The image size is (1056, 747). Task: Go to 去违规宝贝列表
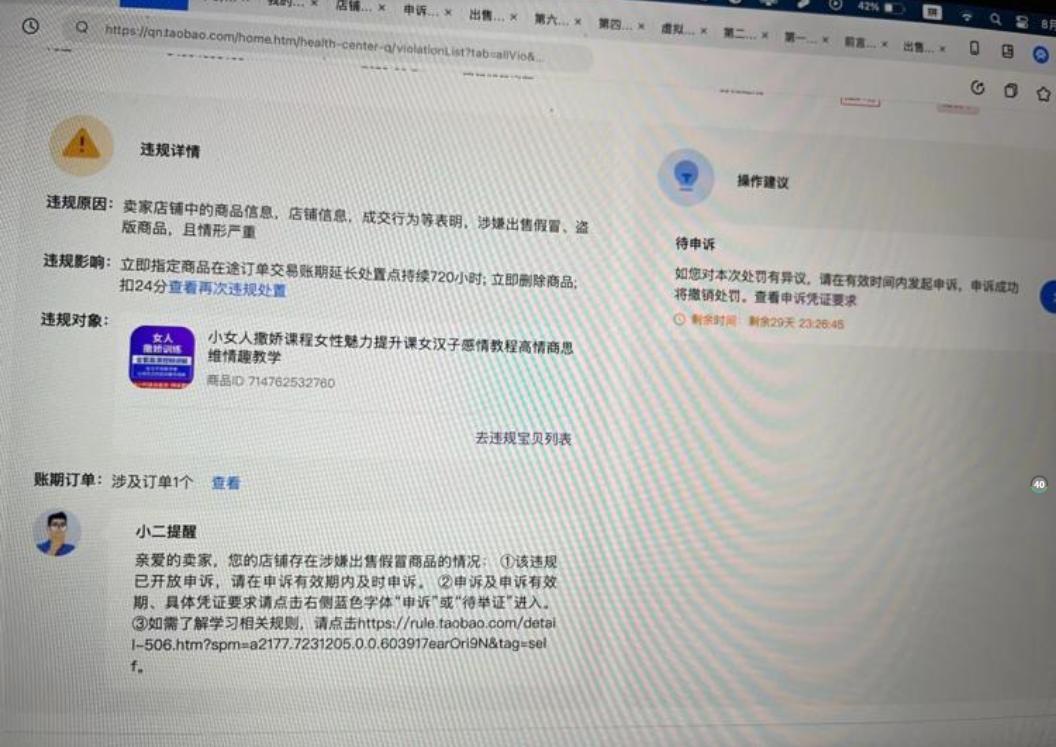522,439
